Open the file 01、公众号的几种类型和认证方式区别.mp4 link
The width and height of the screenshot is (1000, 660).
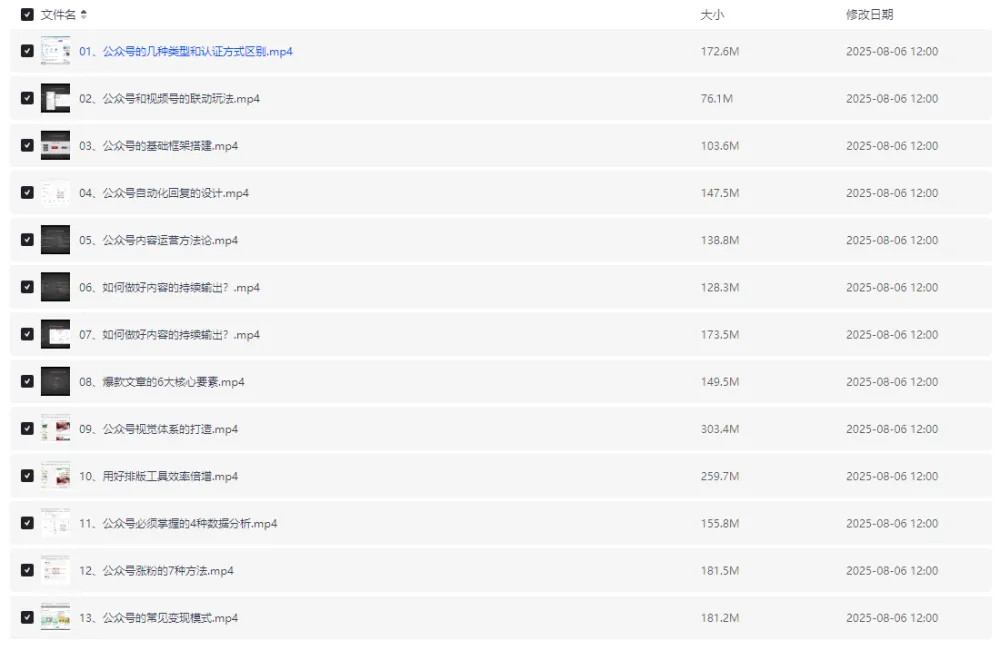186,51
